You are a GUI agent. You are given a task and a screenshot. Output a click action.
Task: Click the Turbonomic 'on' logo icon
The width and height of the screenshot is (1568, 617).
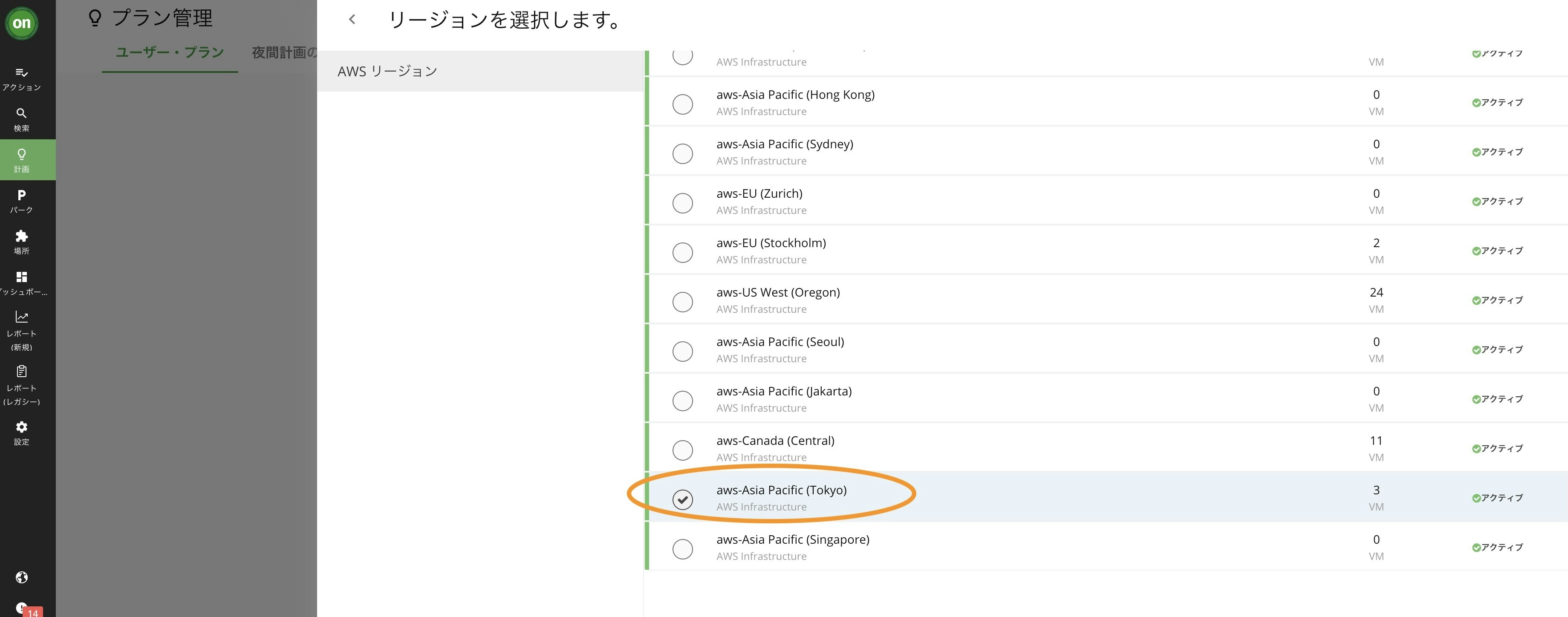click(22, 23)
